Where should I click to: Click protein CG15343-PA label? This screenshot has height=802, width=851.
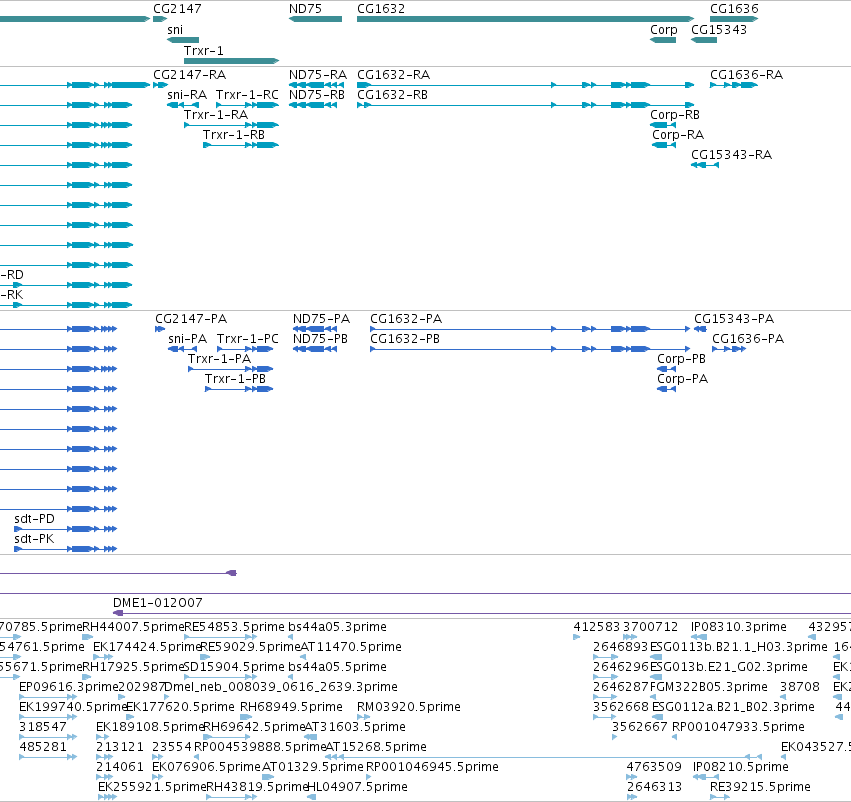[x=734, y=319]
